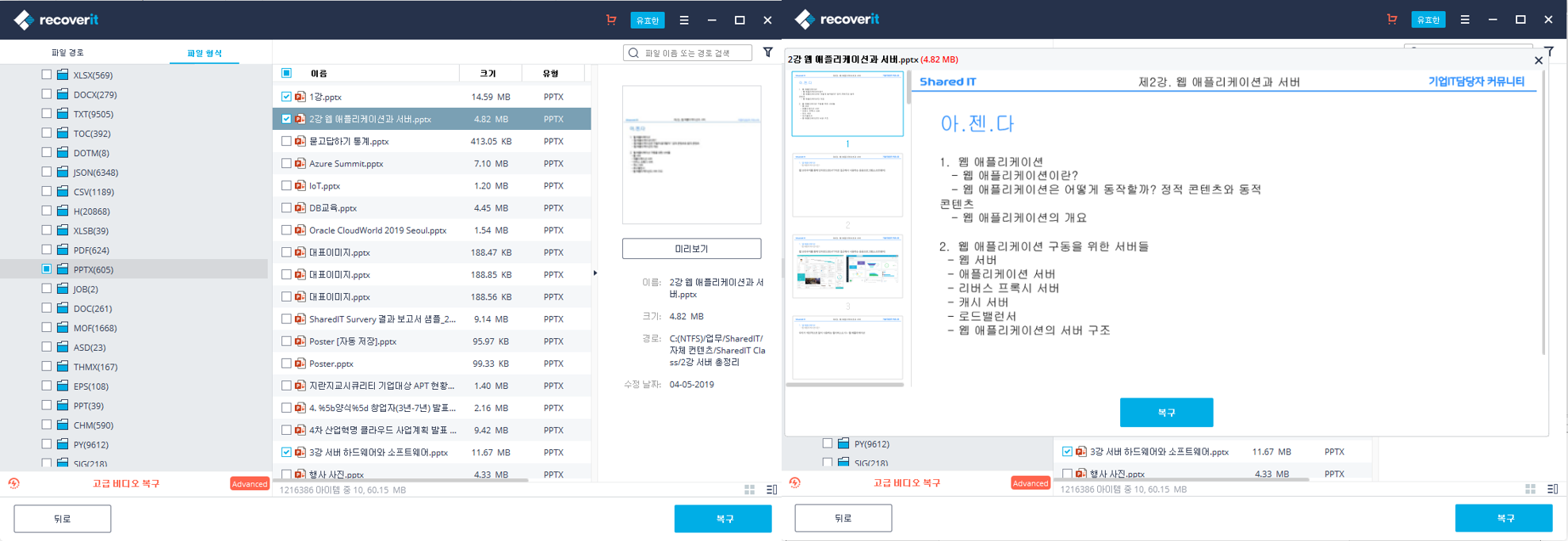
Task: Switch to grid view in left window
Action: (749, 490)
